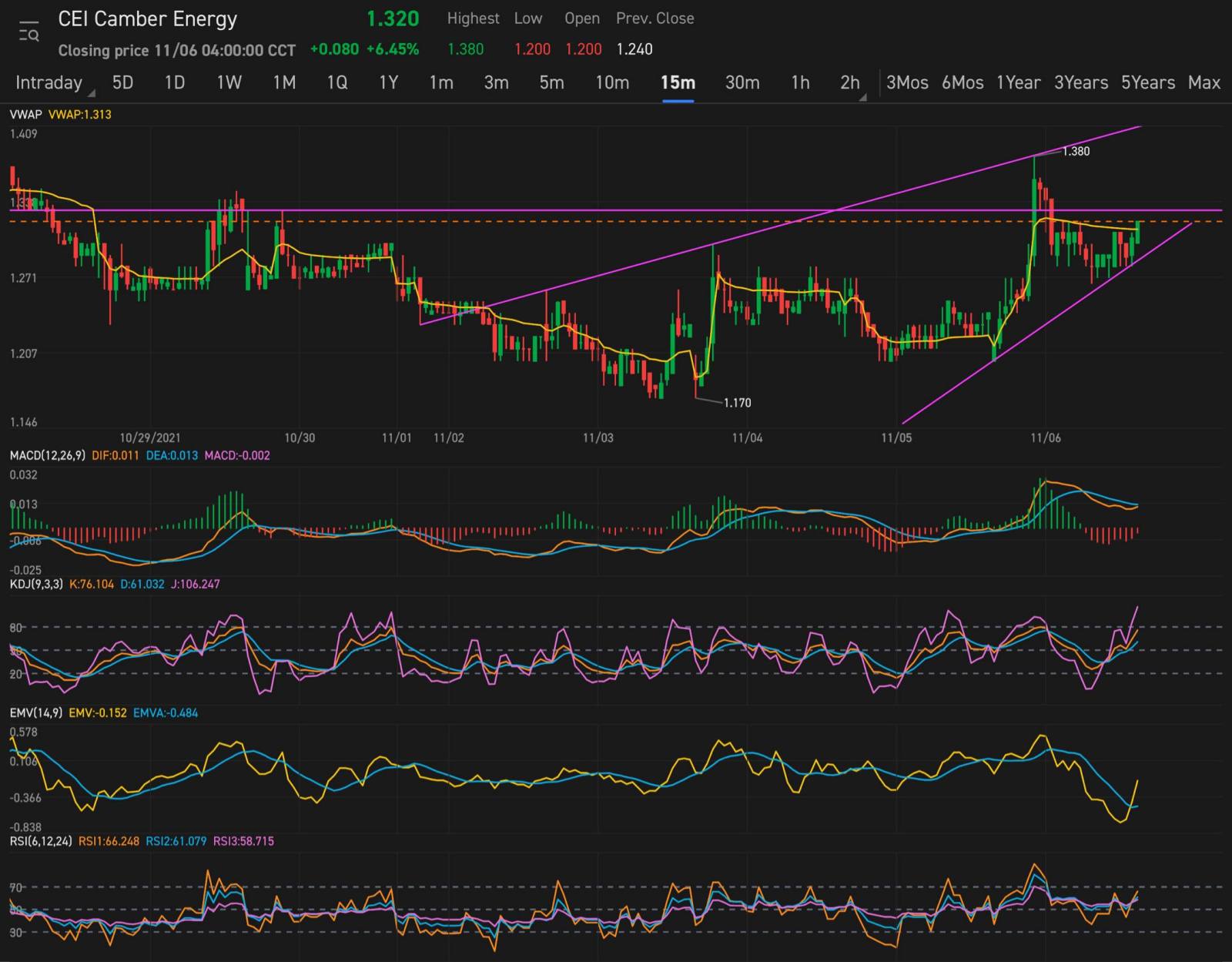The image size is (1232, 962).
Task: Switch to the 5D chart tab
Action: pos(123,82)
